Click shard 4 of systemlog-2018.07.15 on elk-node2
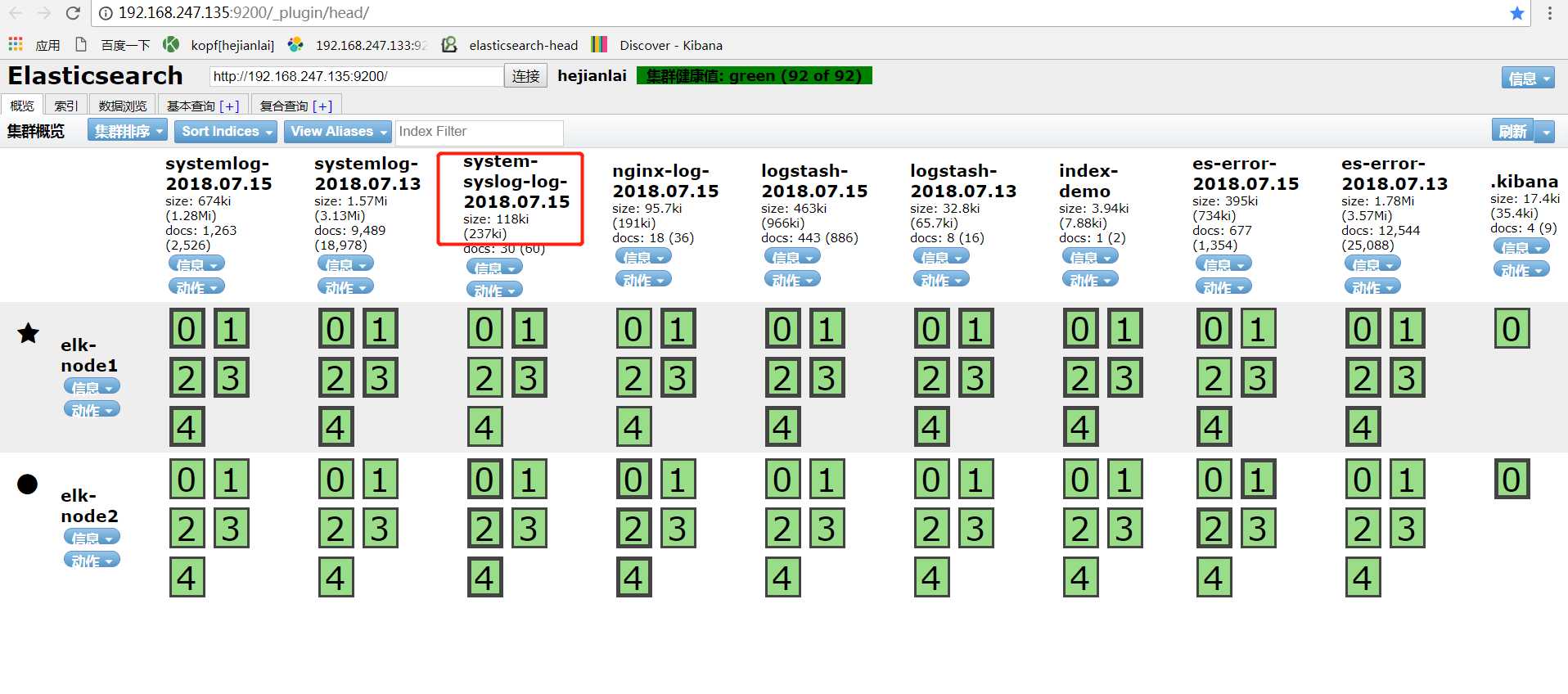 pos(187,578)
